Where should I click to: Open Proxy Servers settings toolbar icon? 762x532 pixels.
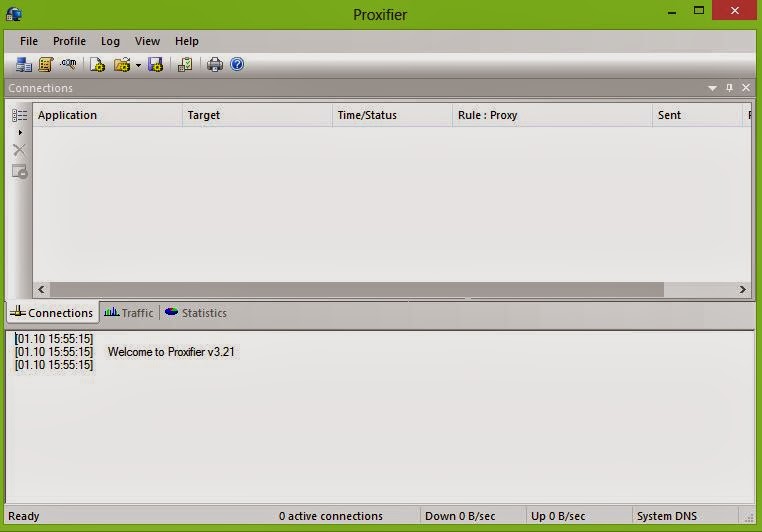click(23, 64)
